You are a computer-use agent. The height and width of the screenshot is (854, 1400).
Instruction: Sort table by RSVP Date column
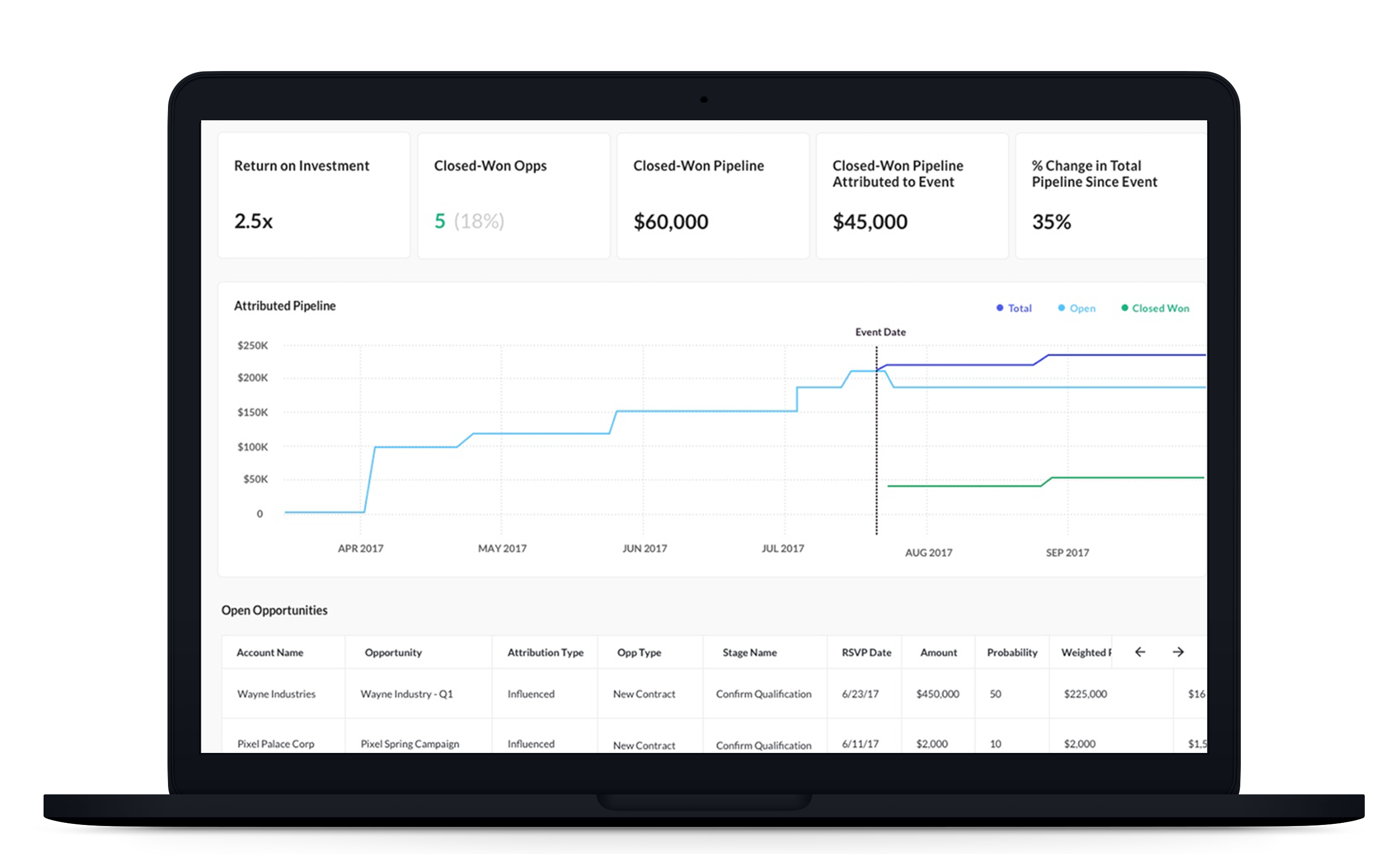coord(866,652)
